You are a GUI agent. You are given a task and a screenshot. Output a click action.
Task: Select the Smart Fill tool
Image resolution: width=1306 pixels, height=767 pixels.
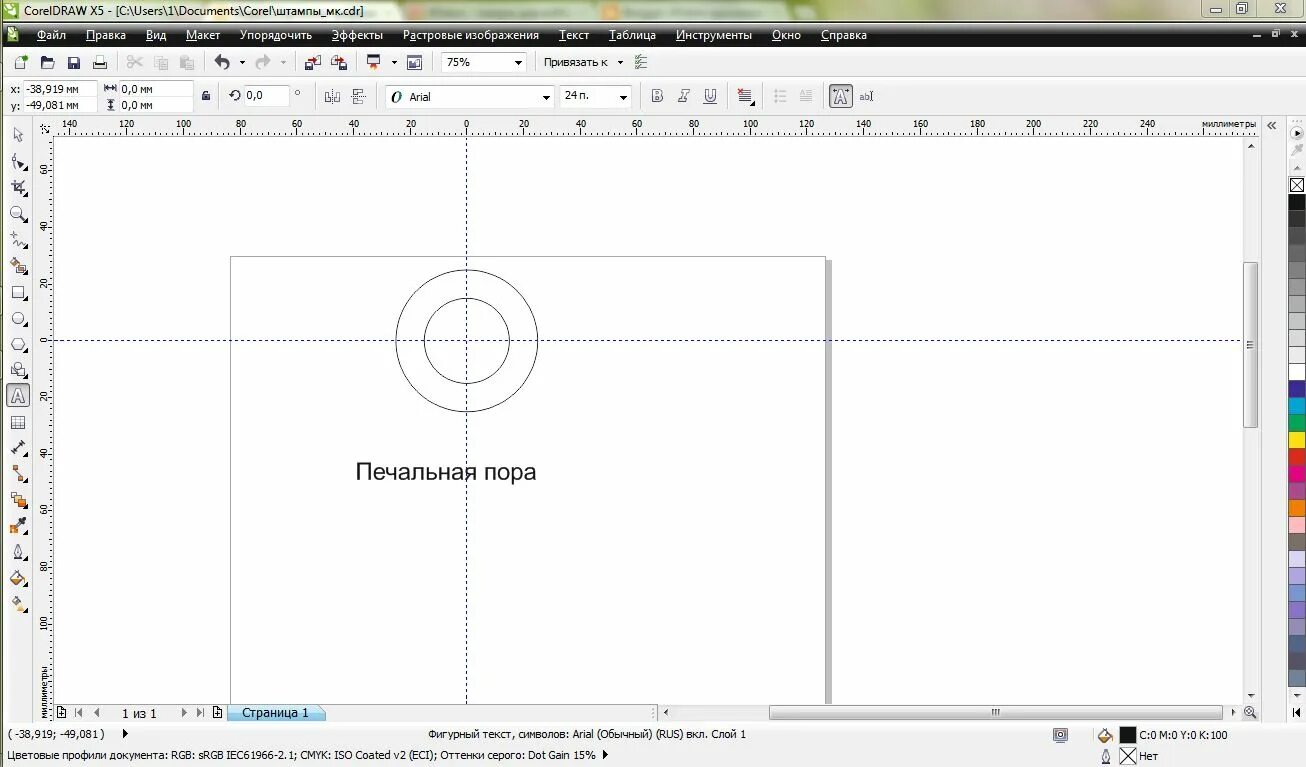[x=18, y=266]
